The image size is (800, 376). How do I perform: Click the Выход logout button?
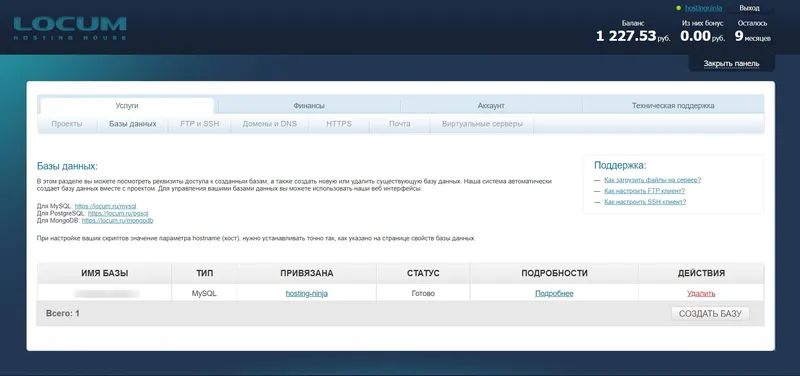[749, 8]
